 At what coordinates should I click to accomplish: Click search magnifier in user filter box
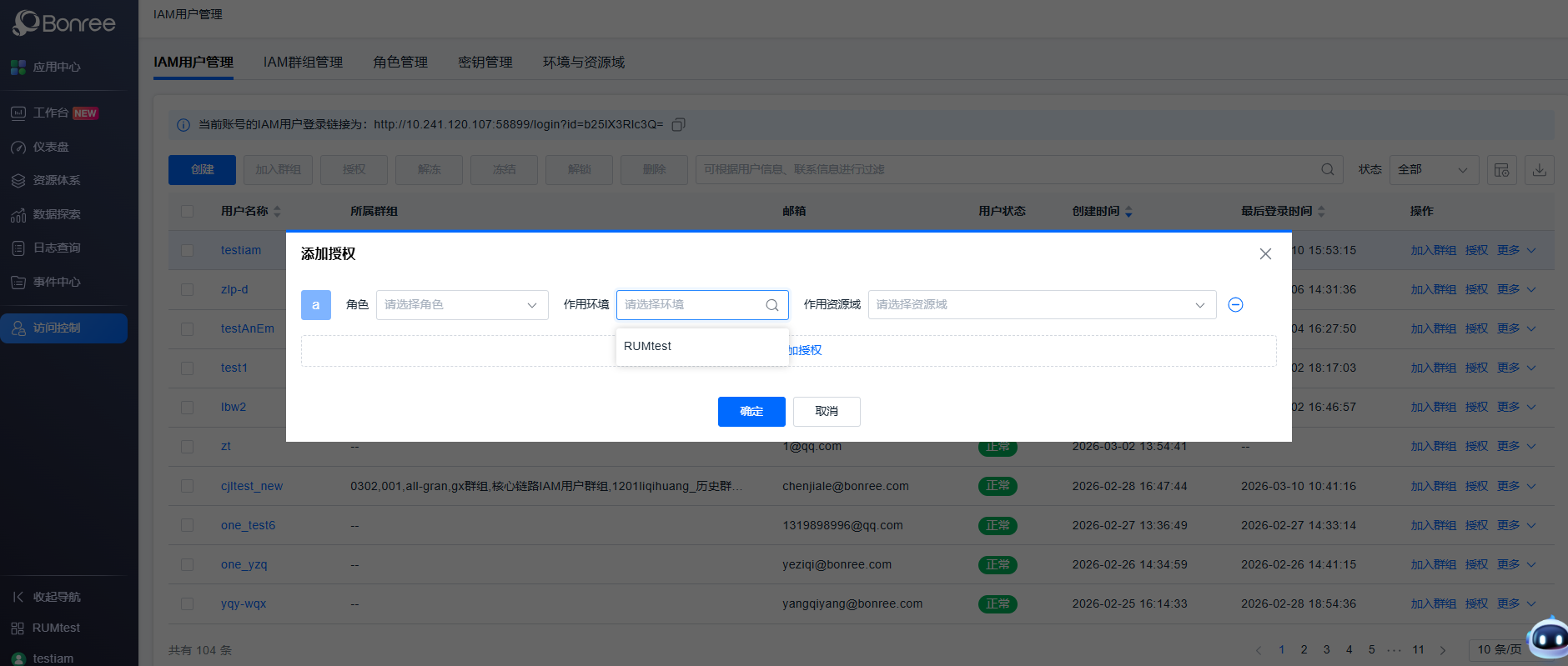point(1328,169)
